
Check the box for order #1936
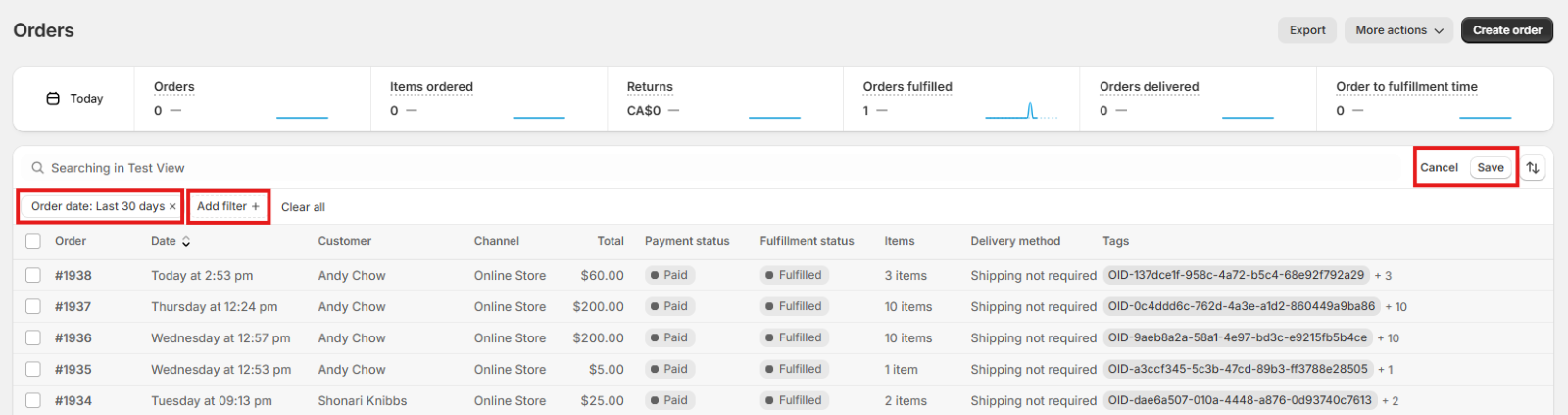(x=33, y=338)
